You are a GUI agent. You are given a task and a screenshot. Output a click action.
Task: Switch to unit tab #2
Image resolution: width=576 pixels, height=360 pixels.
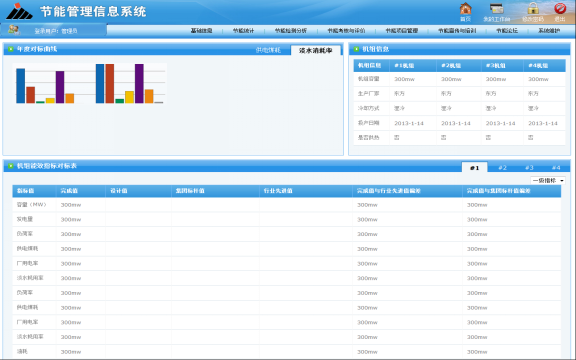point(502,168)
